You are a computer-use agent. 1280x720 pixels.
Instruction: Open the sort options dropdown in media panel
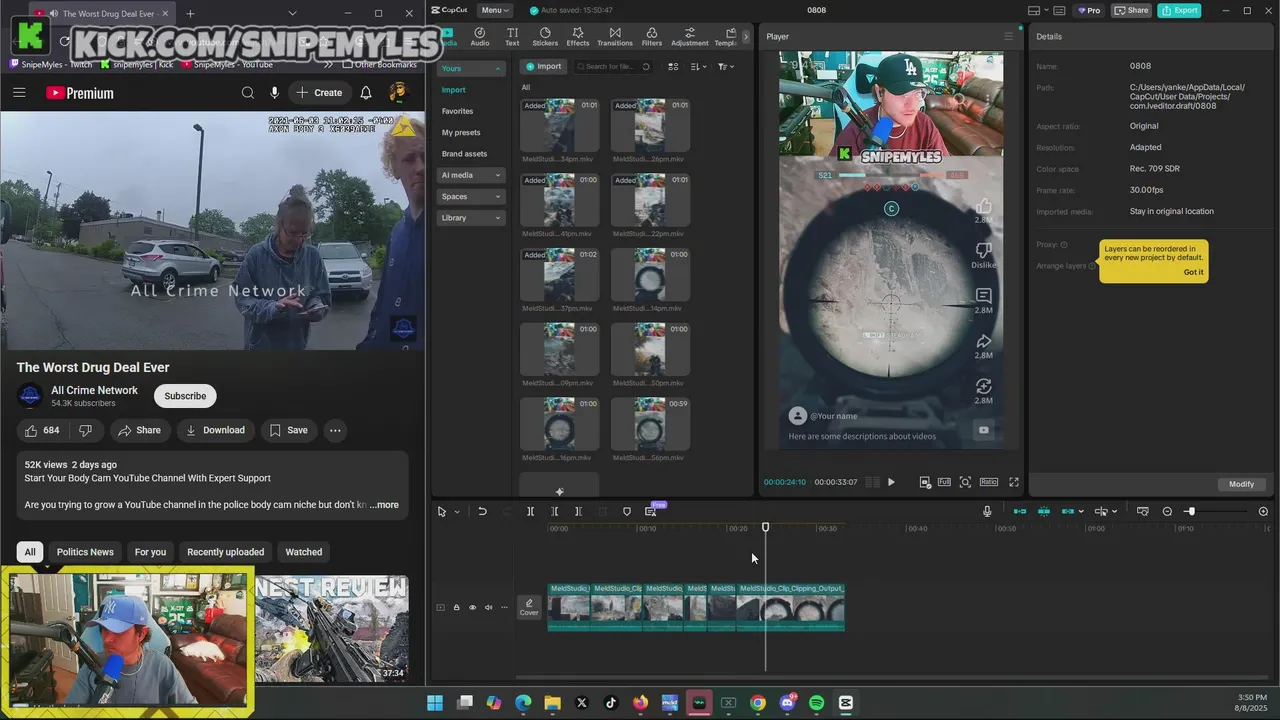[699, 66]
